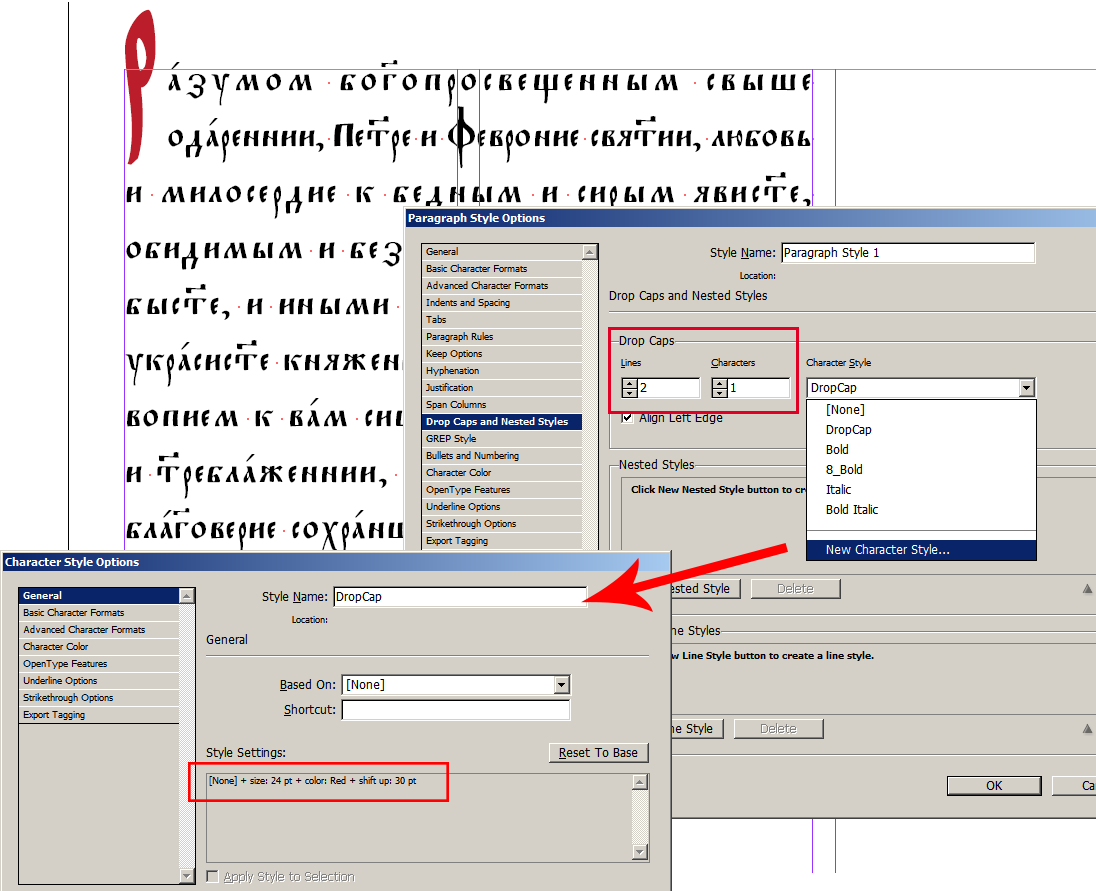Open Indents and Spacing section
This screenshot has width=1096, height=891.
pyautogui.click(x=502, y=303)
